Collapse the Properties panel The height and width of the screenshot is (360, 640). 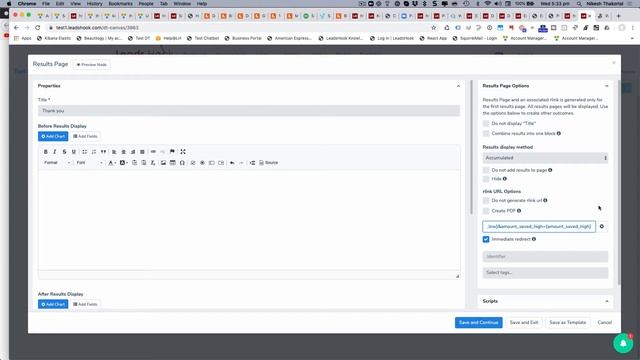[458, 86]
